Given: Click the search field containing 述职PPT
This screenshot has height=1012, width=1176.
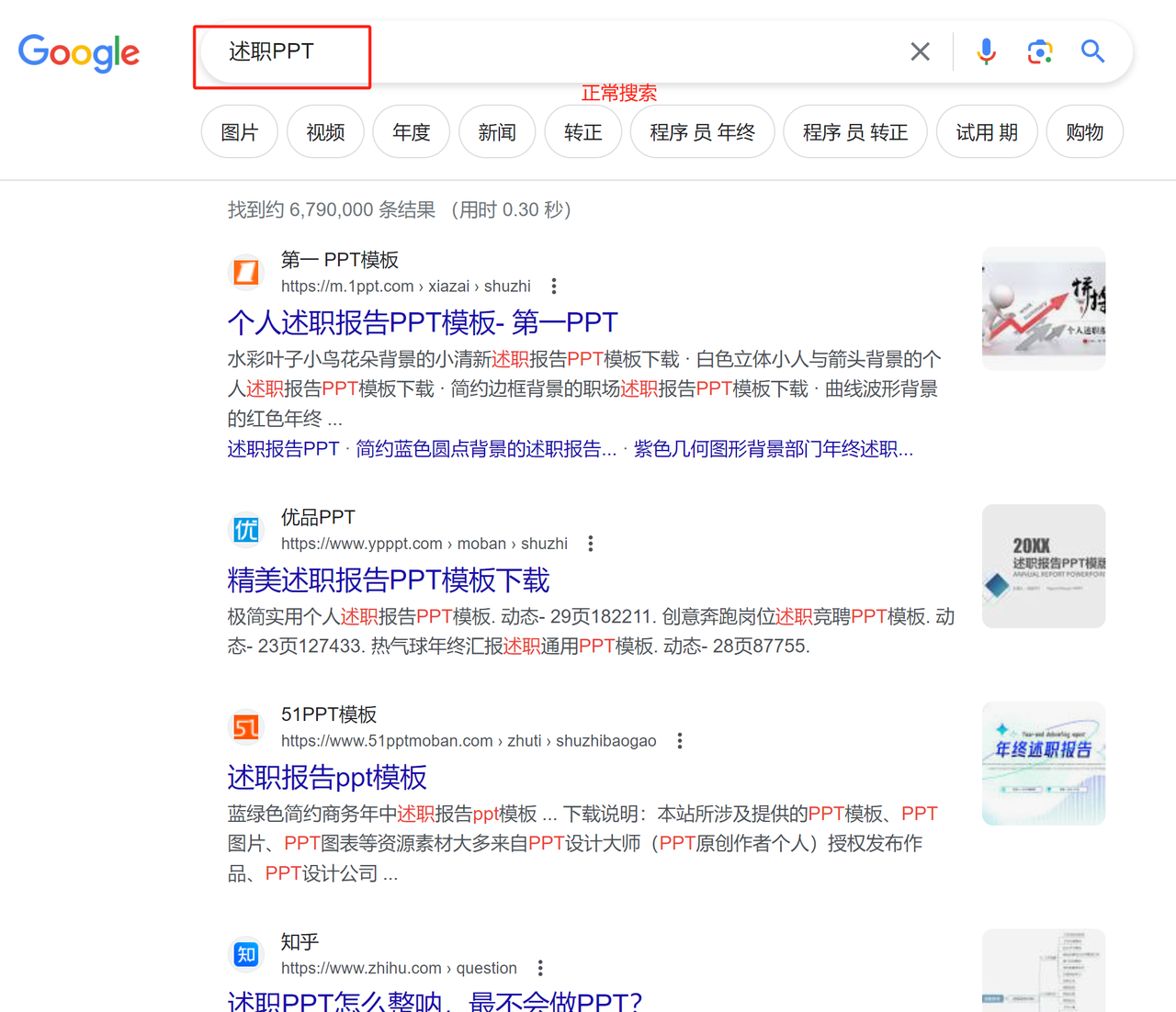Looking at the screenshot, I should 551,51.
